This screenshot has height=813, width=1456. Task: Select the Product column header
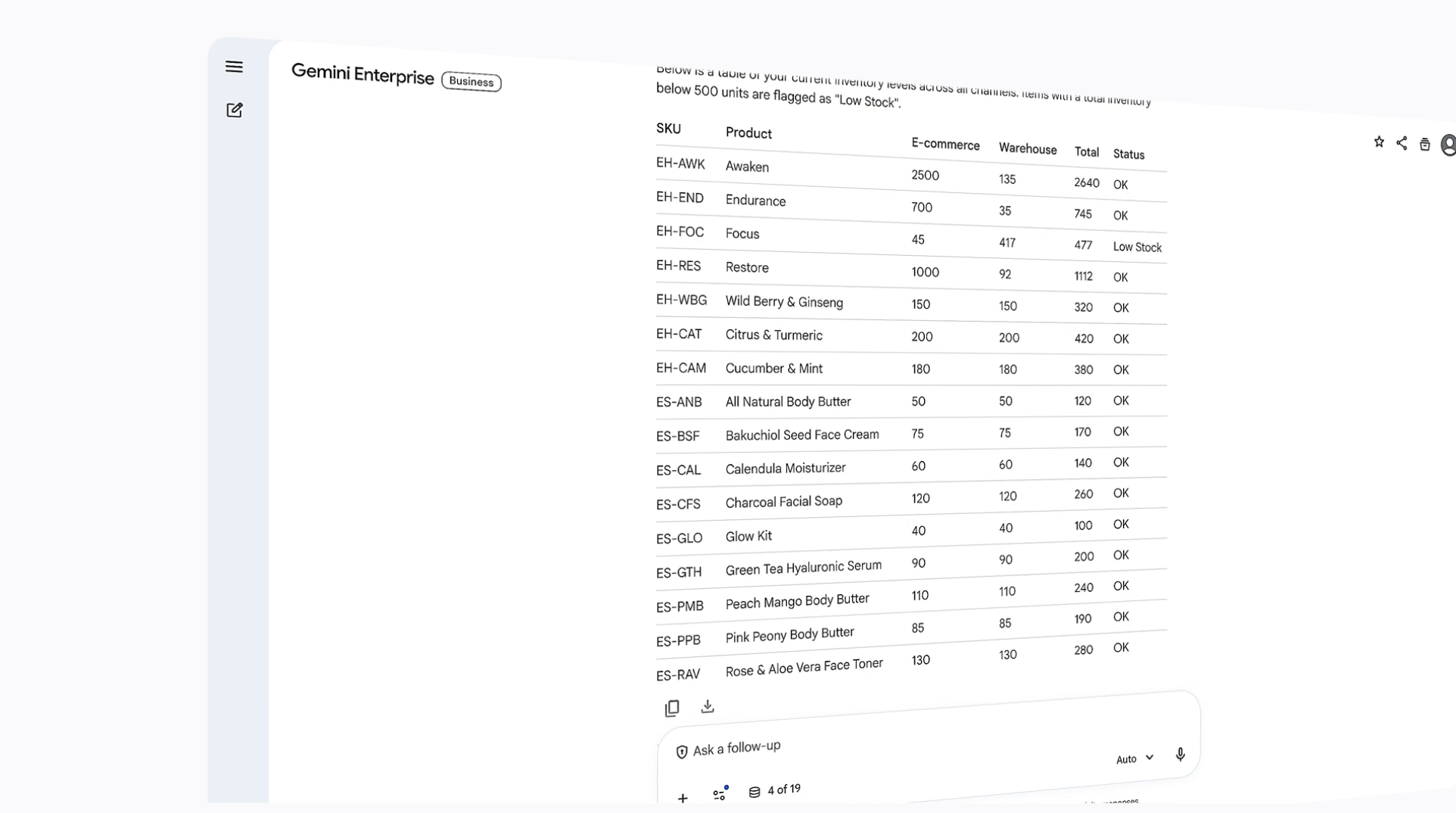(x=748, y=133)
